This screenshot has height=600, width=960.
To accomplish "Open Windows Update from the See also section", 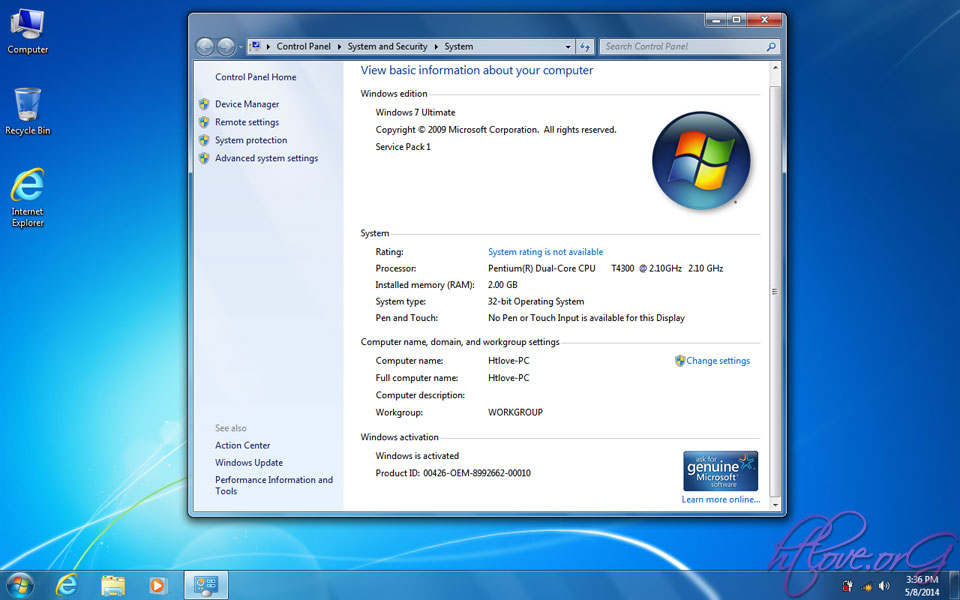I will [x=248, y=463].
